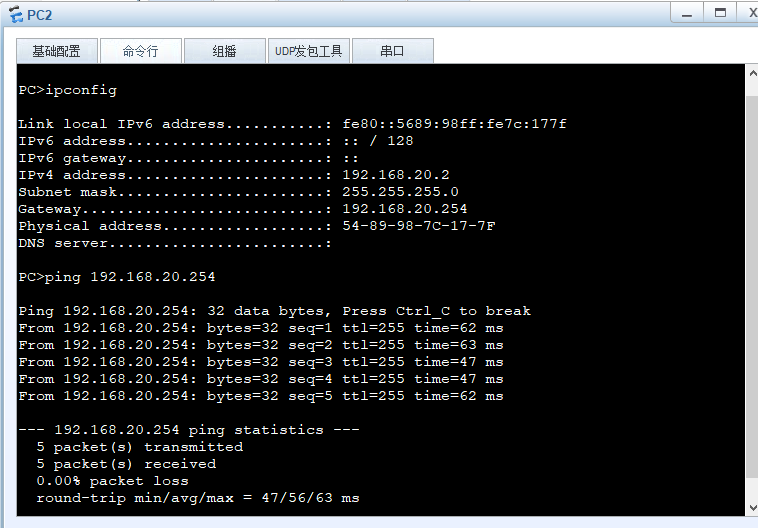Click the link local IPv6 address fe80::5689:98ff:fe7c:177f

tap(454, 124)
